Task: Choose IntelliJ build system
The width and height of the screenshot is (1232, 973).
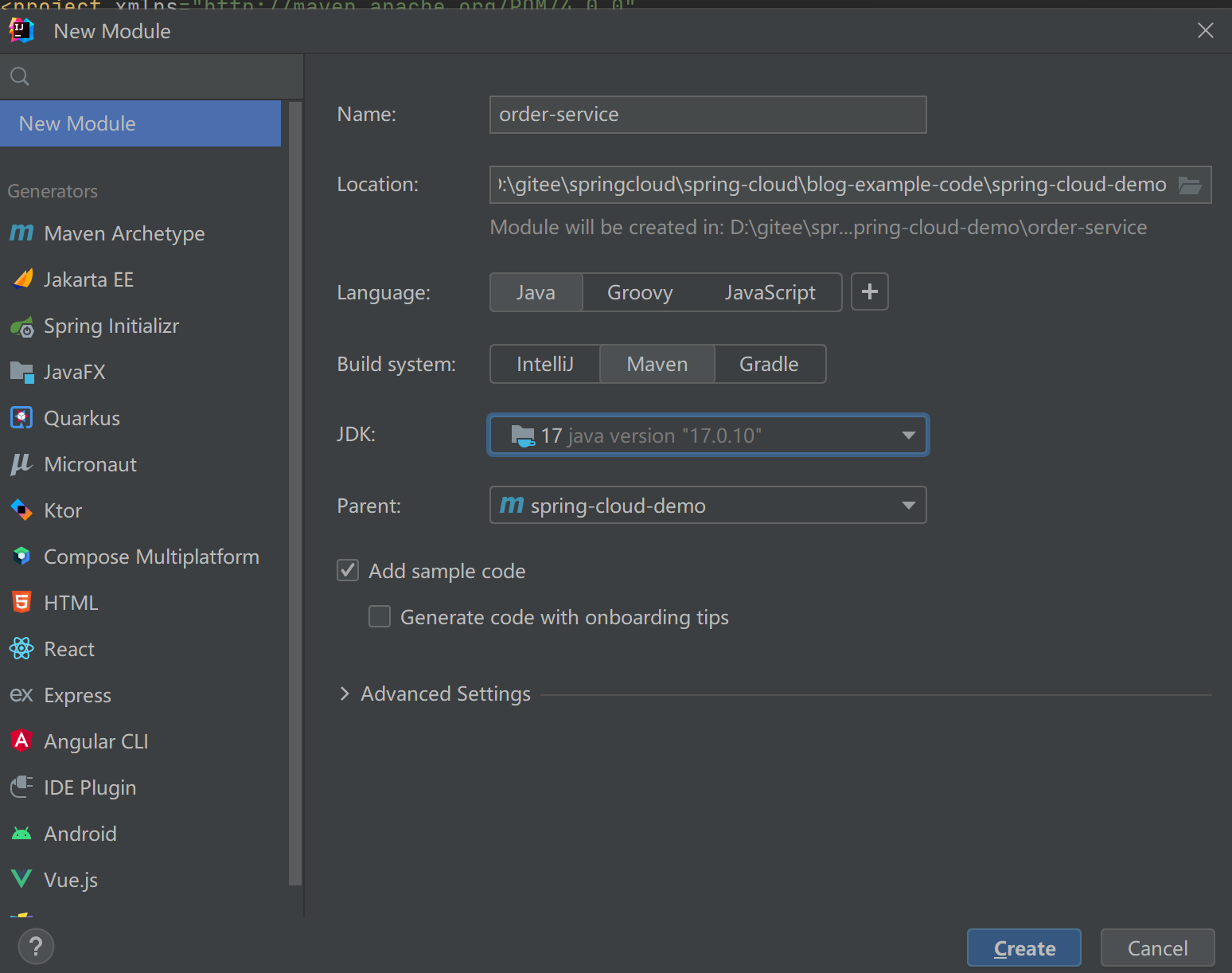Action: (545, 364)
